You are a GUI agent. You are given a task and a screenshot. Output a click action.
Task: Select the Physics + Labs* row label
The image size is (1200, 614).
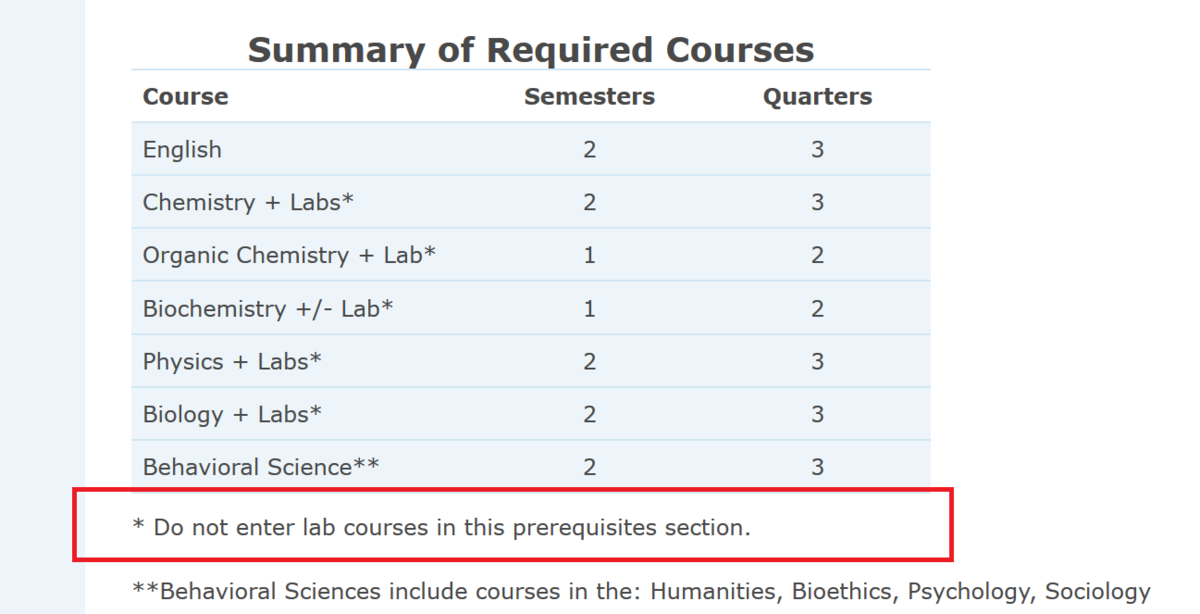point(232,361)
